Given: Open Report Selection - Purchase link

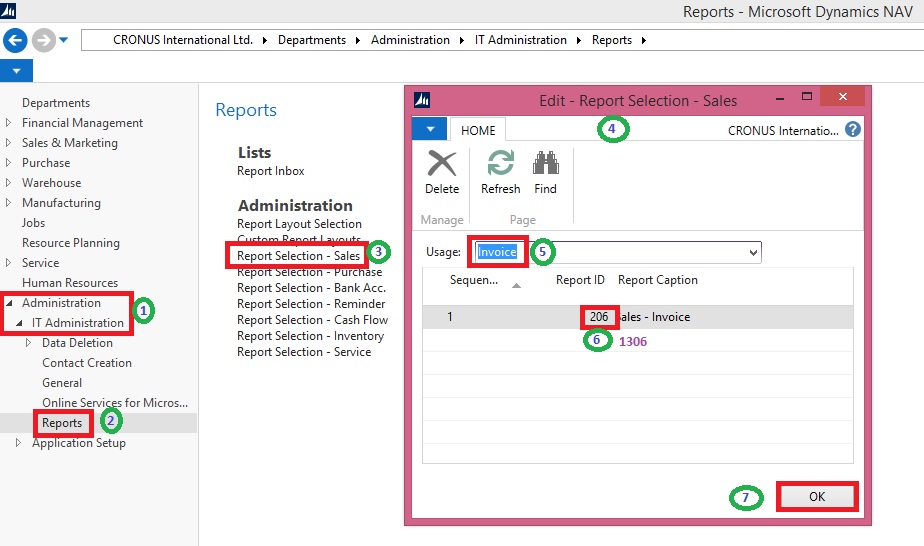Looking at the screenshot, I should point(309,272).
